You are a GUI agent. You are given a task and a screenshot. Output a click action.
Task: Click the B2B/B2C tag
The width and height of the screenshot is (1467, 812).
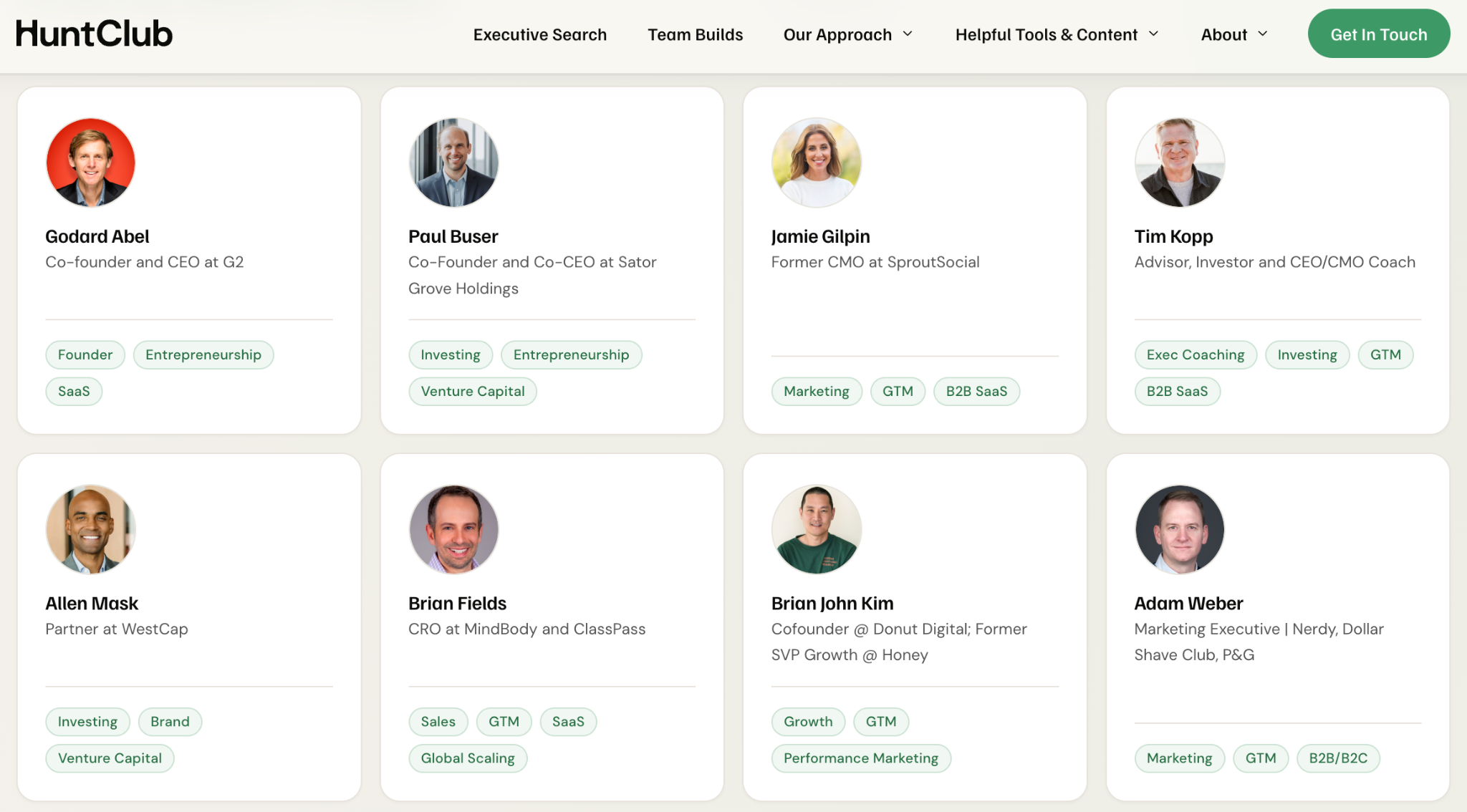click(x=1338, y=758)
